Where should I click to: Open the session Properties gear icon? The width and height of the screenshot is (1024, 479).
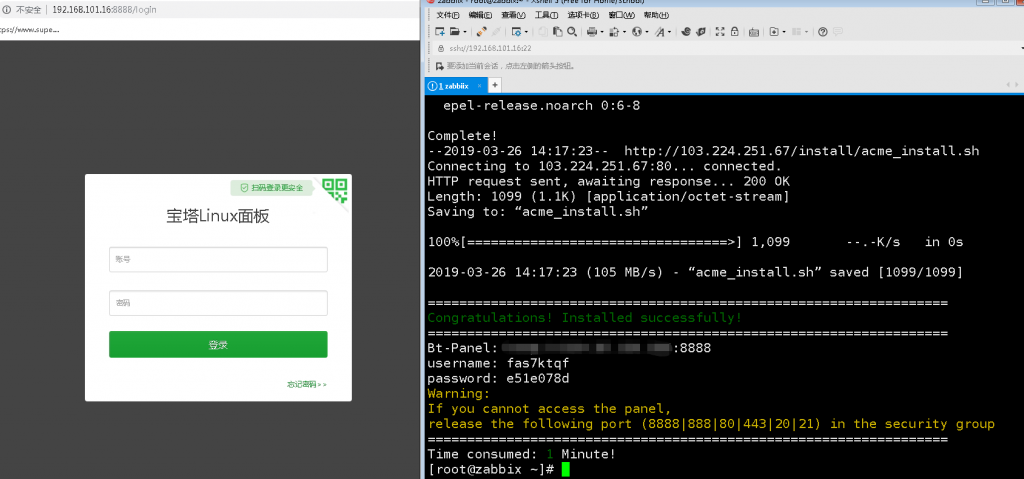pos(517,31)
